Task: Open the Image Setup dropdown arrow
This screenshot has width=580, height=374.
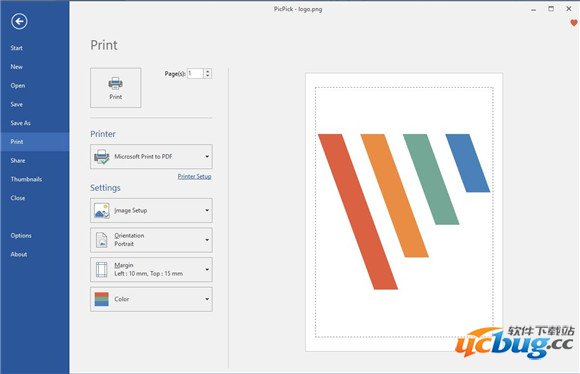Action: click(x=207, y=210)
